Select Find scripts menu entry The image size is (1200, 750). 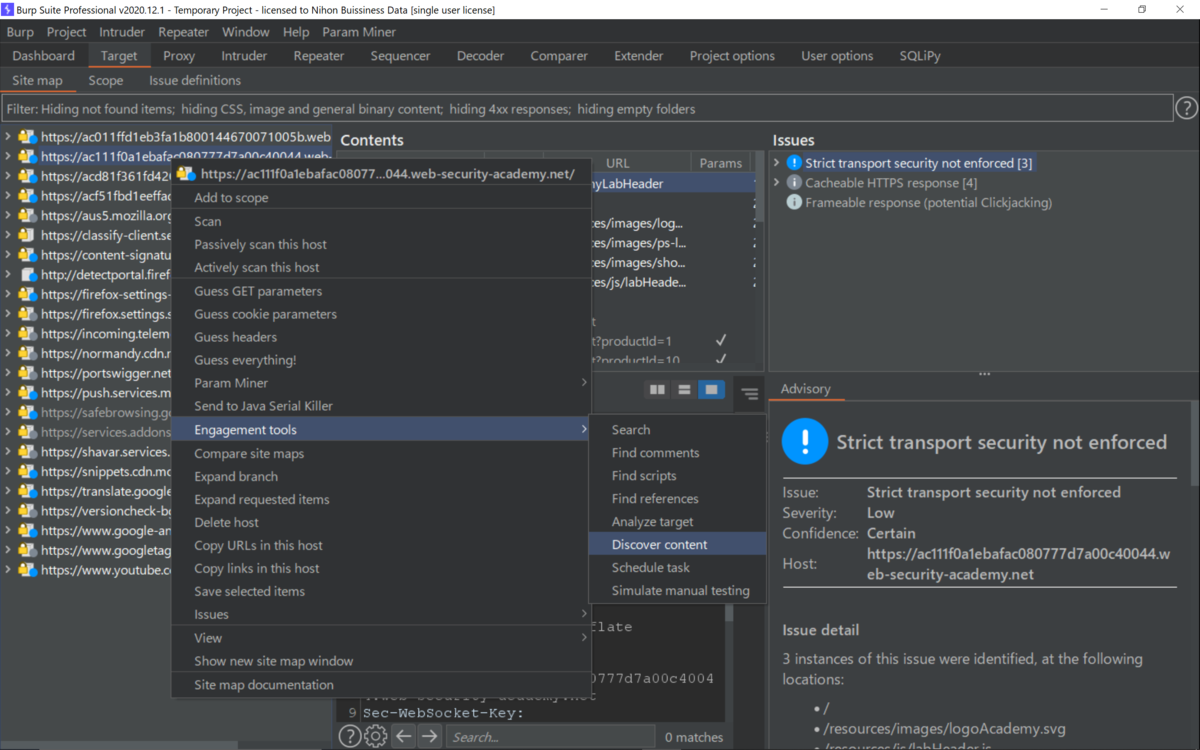click(x=677, y=475)
